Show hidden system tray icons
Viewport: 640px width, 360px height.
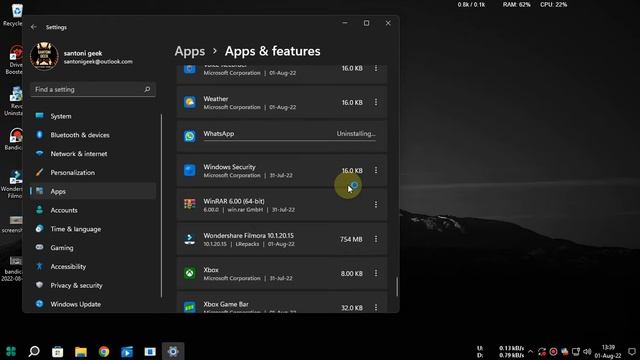pos(530,351)
